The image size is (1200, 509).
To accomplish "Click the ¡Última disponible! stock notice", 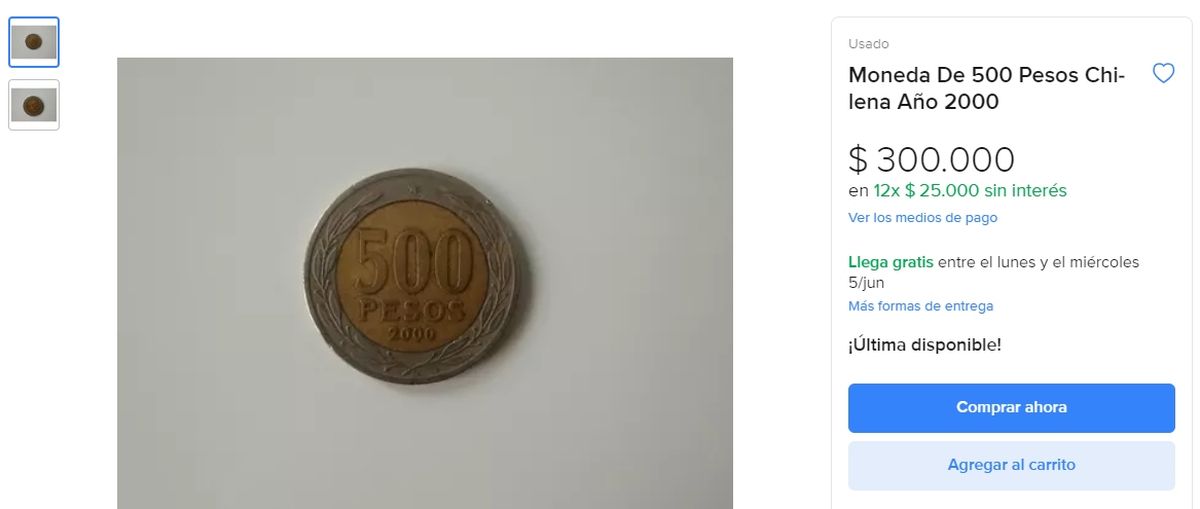I will coord(924,345).
